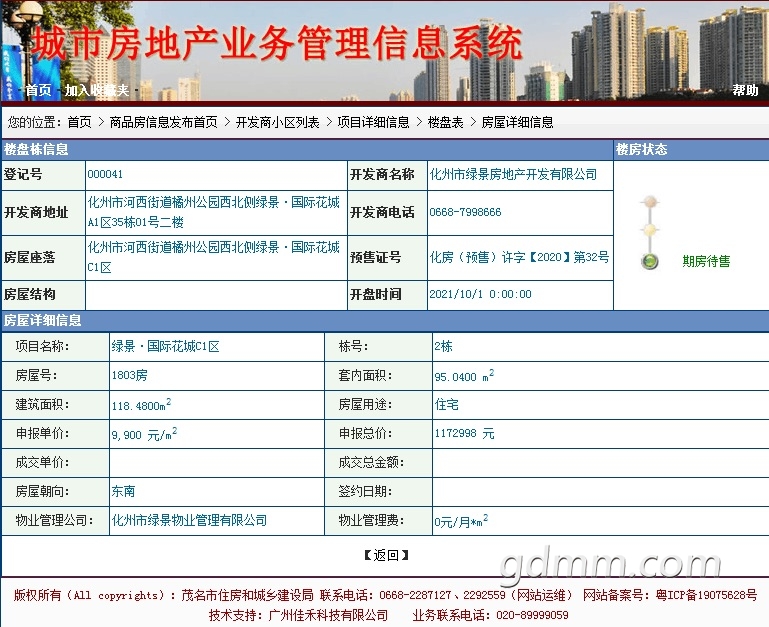Click 房屋详细信息 breadcrumb item

pyautogui.click(x=517, y=122)
